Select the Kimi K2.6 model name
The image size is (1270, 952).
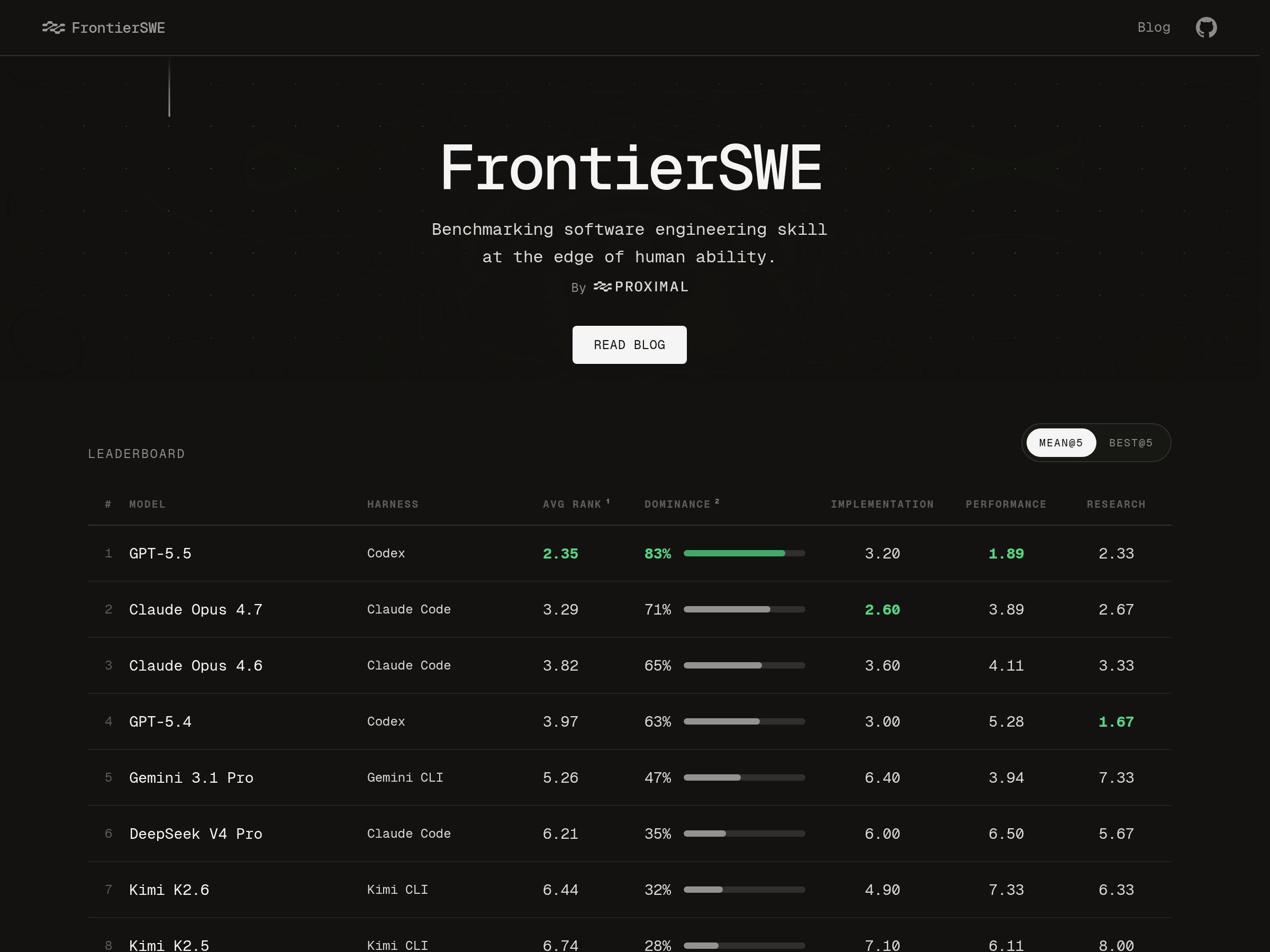tap(169, 890)
